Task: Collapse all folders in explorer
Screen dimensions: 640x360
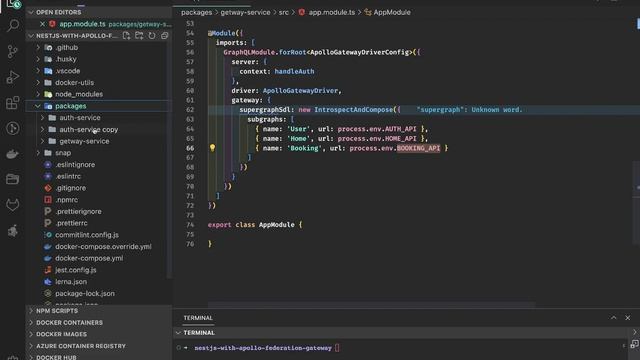Action: click(x=164, y=36)
